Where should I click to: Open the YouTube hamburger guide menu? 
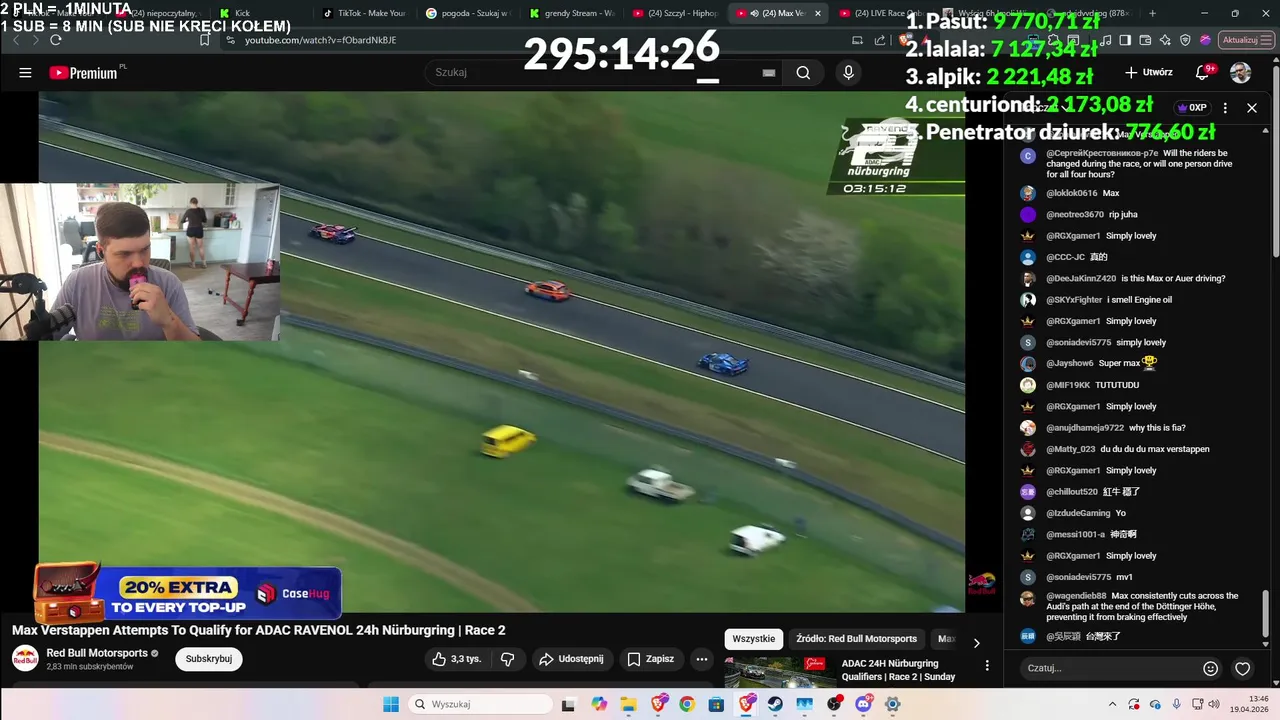tap(25, 73)
